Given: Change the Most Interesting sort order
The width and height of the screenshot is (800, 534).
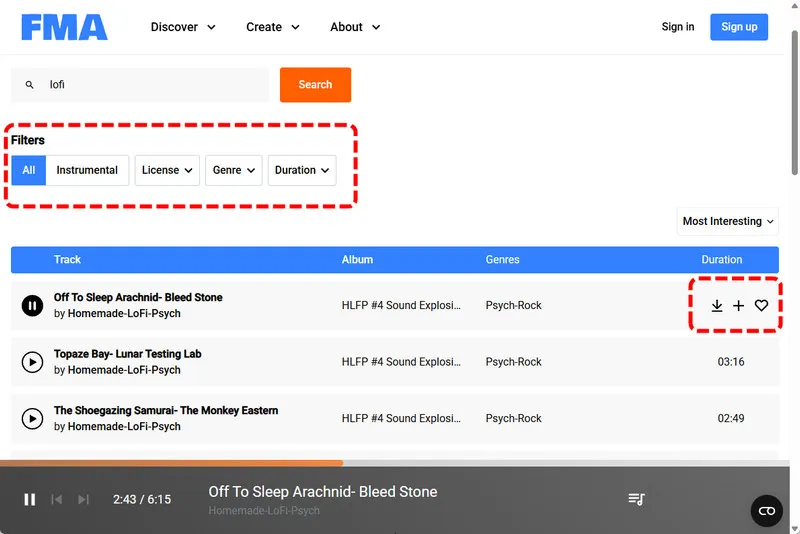Looking at the screenshot, I should coord(728,221).
